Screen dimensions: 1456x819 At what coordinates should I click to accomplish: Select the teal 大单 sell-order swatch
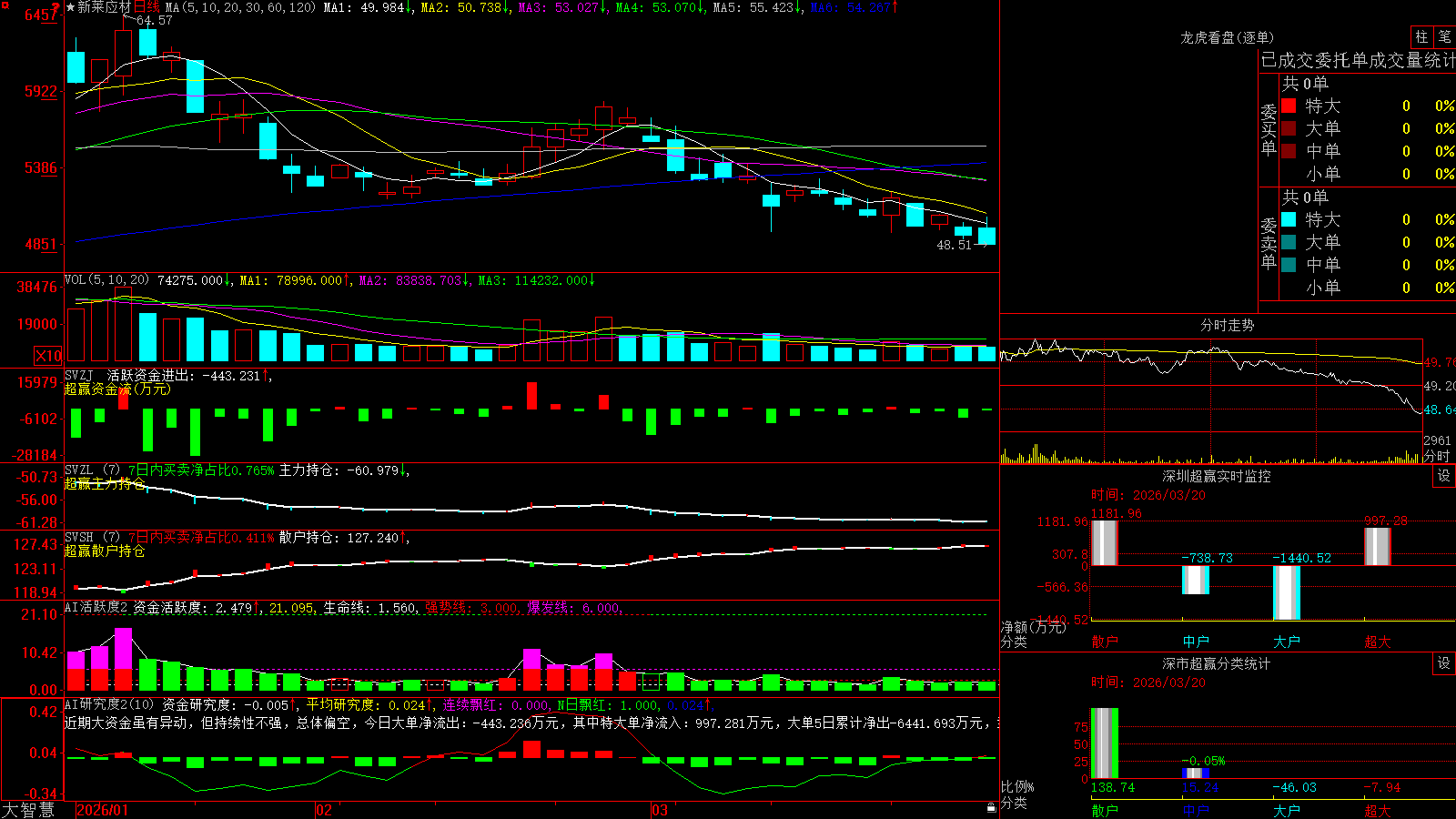coord(1289,242)
